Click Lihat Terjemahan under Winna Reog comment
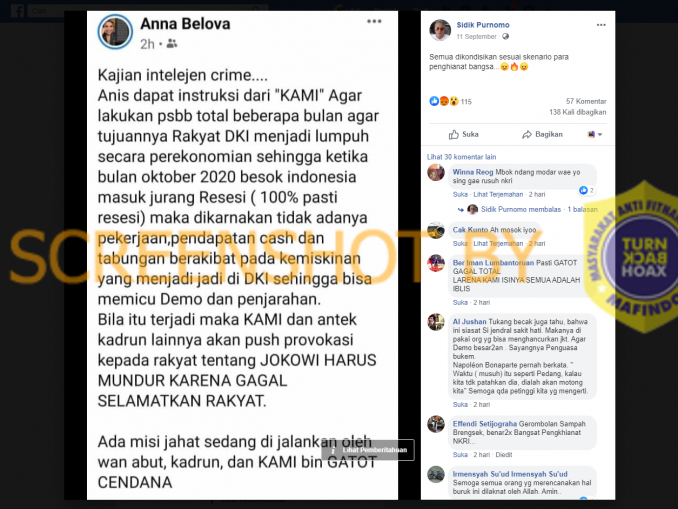 tap(498, 195)
